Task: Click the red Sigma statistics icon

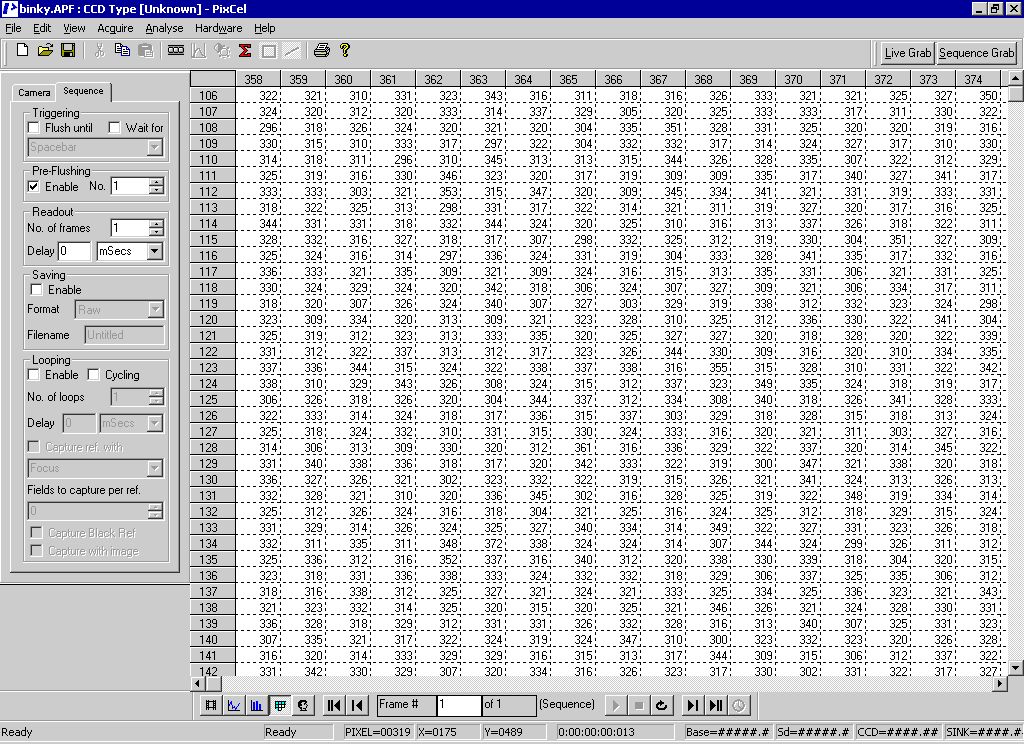Action: 244,50
